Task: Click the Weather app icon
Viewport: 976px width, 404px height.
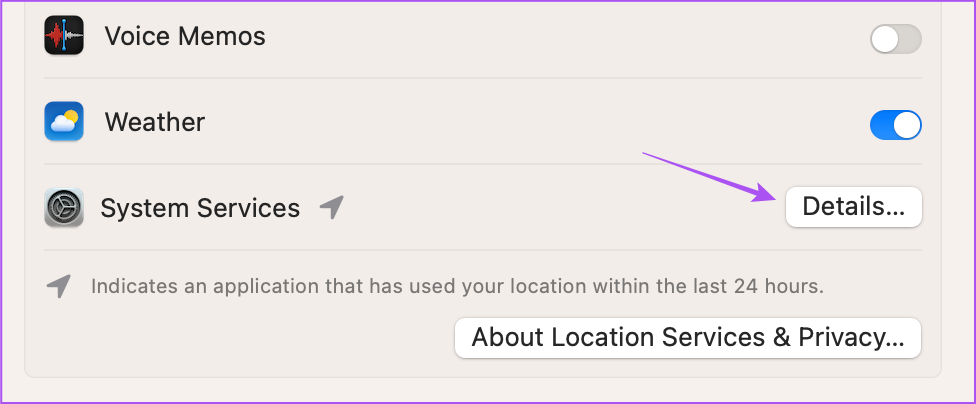Action: [x=63, y=121]
